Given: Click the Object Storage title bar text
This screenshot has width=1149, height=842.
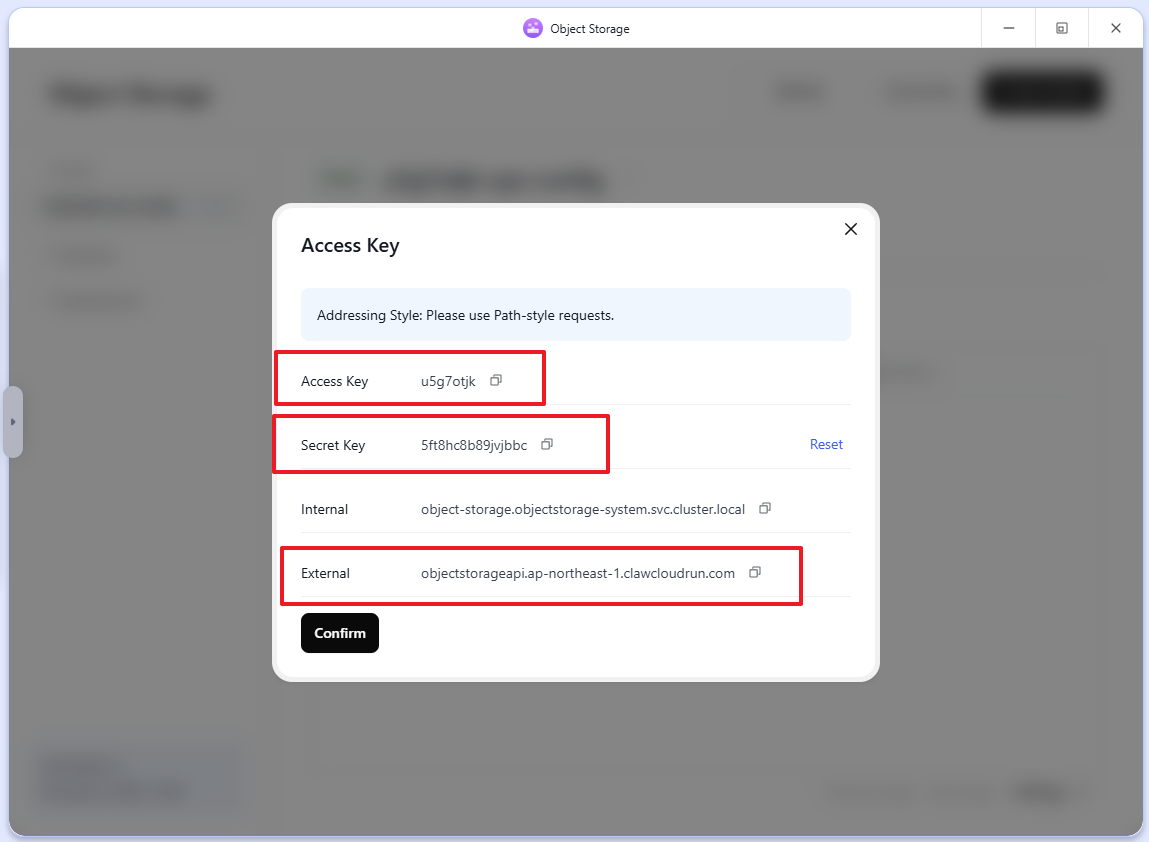Looking at the screenshot, I should click(x=590, y=29).
